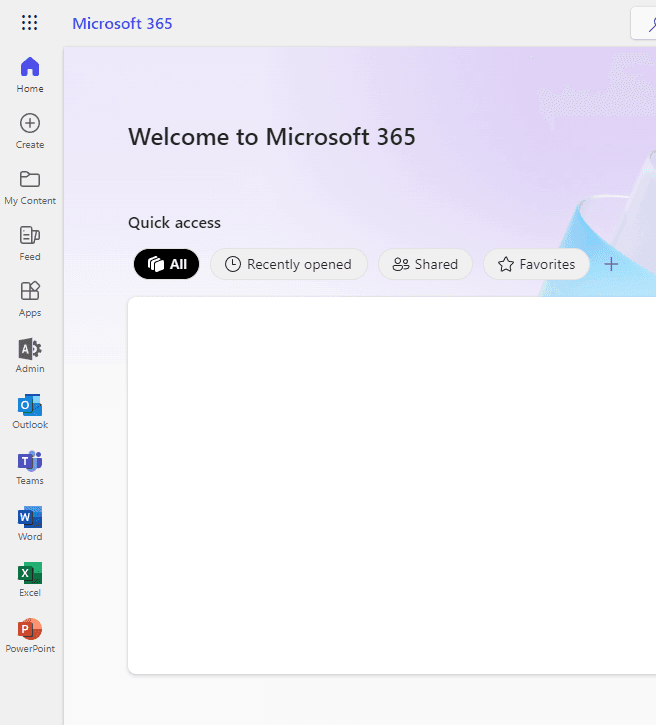This screenshot has height=725, width=656.
Task: Add a new quick access filter
Action: (611, 264)
